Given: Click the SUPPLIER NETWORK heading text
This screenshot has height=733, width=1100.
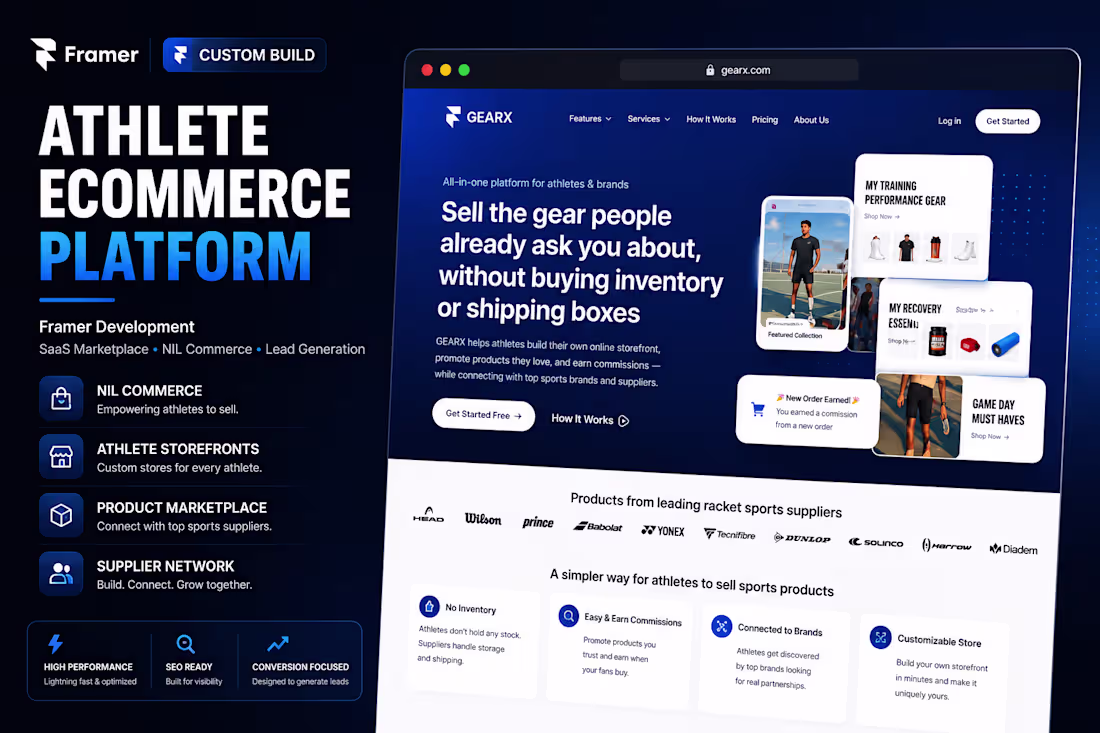Looking at the screenshot, I should click(x=166, y=566).
